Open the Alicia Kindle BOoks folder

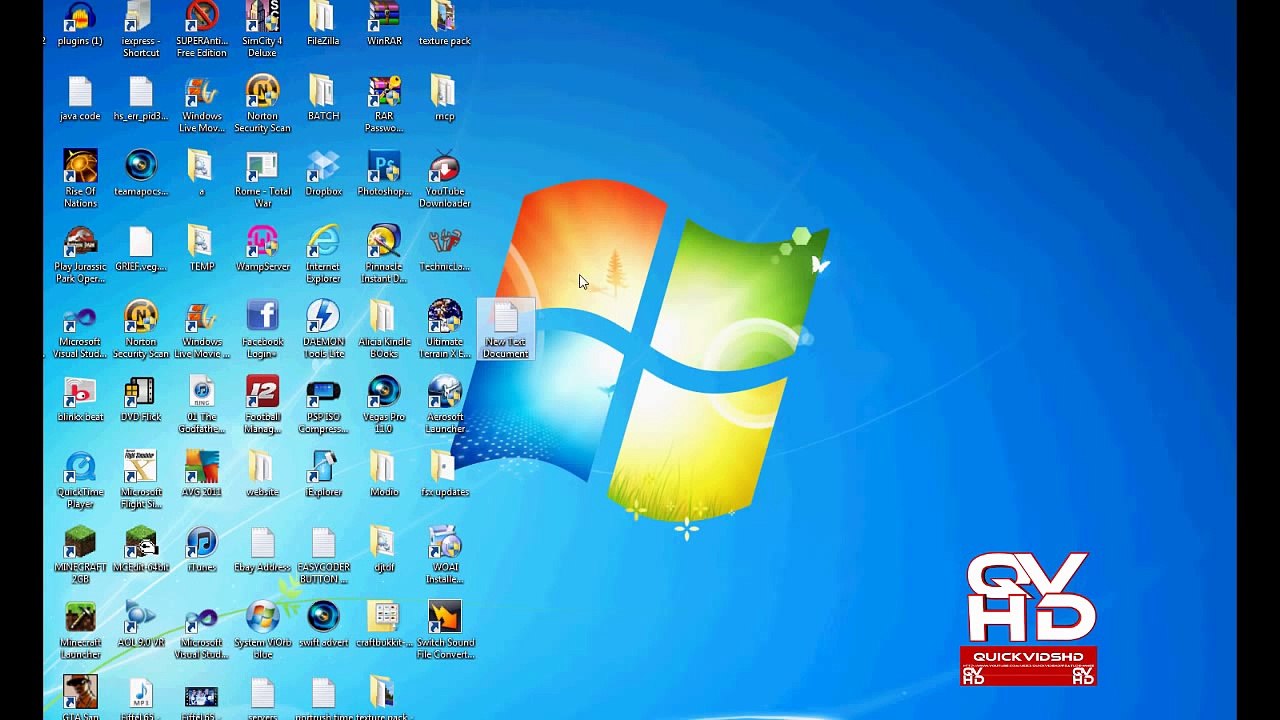(384, 329)
